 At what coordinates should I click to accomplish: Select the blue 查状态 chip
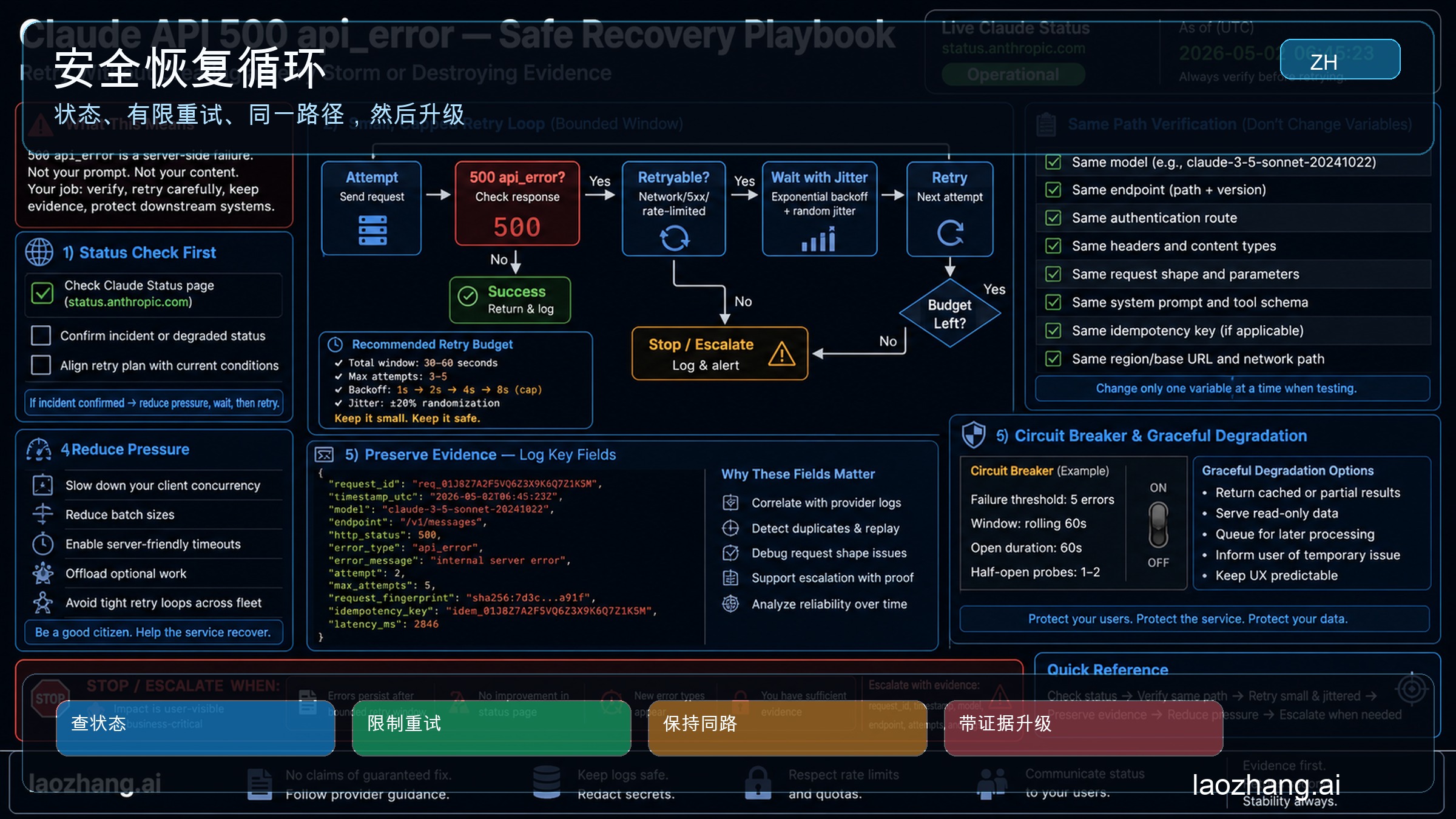[x=195, y=728]
